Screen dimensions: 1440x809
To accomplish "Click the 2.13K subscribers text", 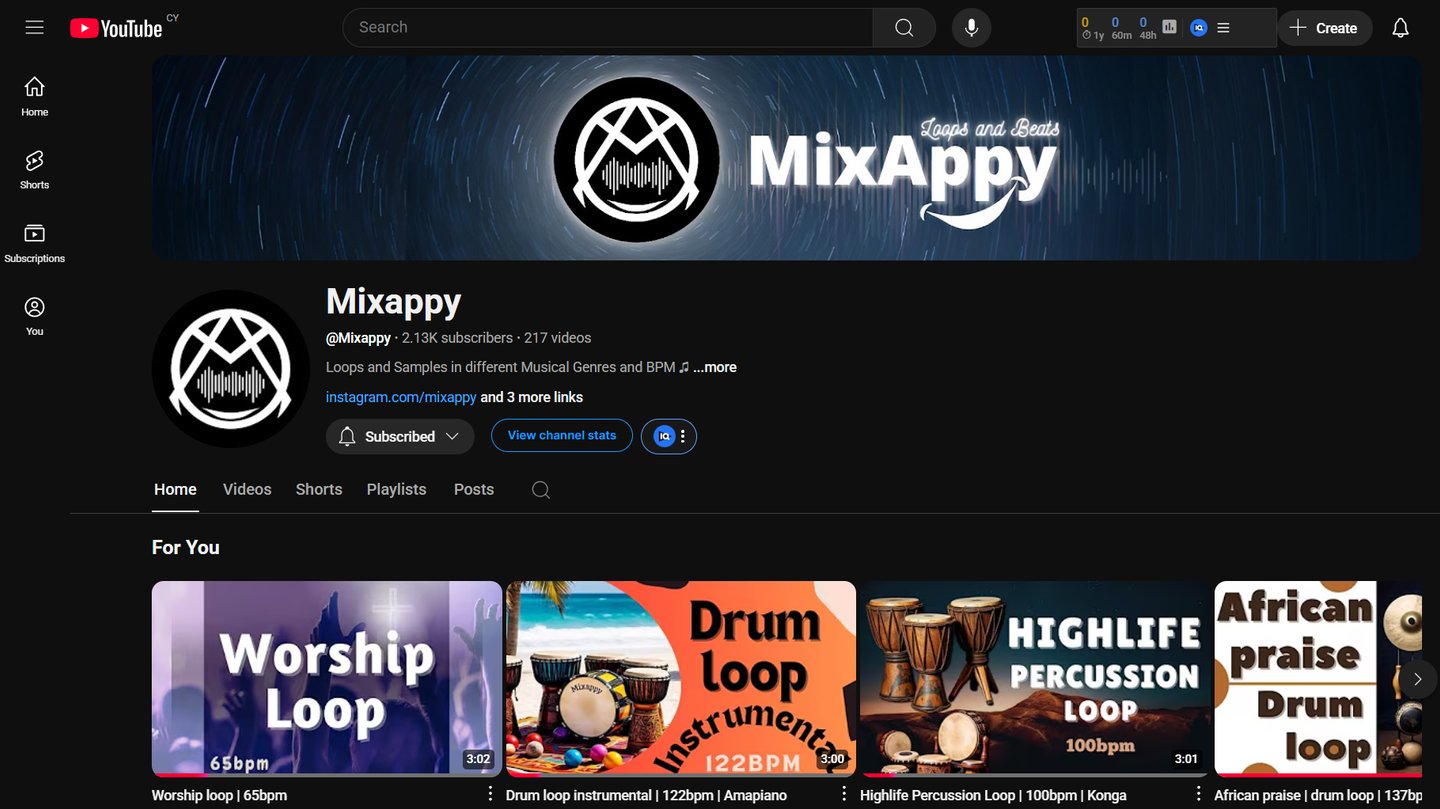I will pyautogui.click(x=457, y=338).
